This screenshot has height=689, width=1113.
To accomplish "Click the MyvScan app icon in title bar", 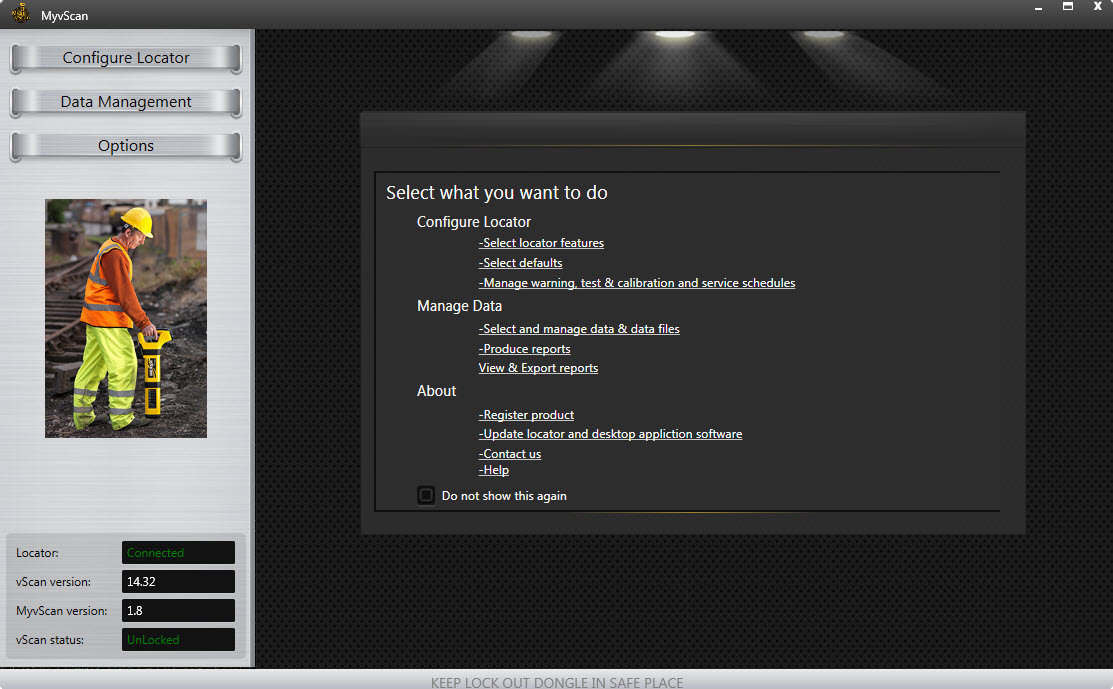I will pos(21,13).
